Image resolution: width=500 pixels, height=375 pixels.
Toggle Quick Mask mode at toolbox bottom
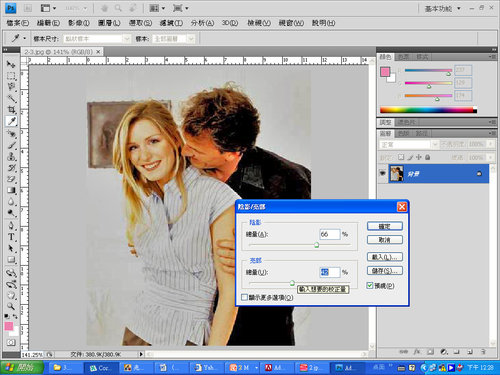click(11, 342)
